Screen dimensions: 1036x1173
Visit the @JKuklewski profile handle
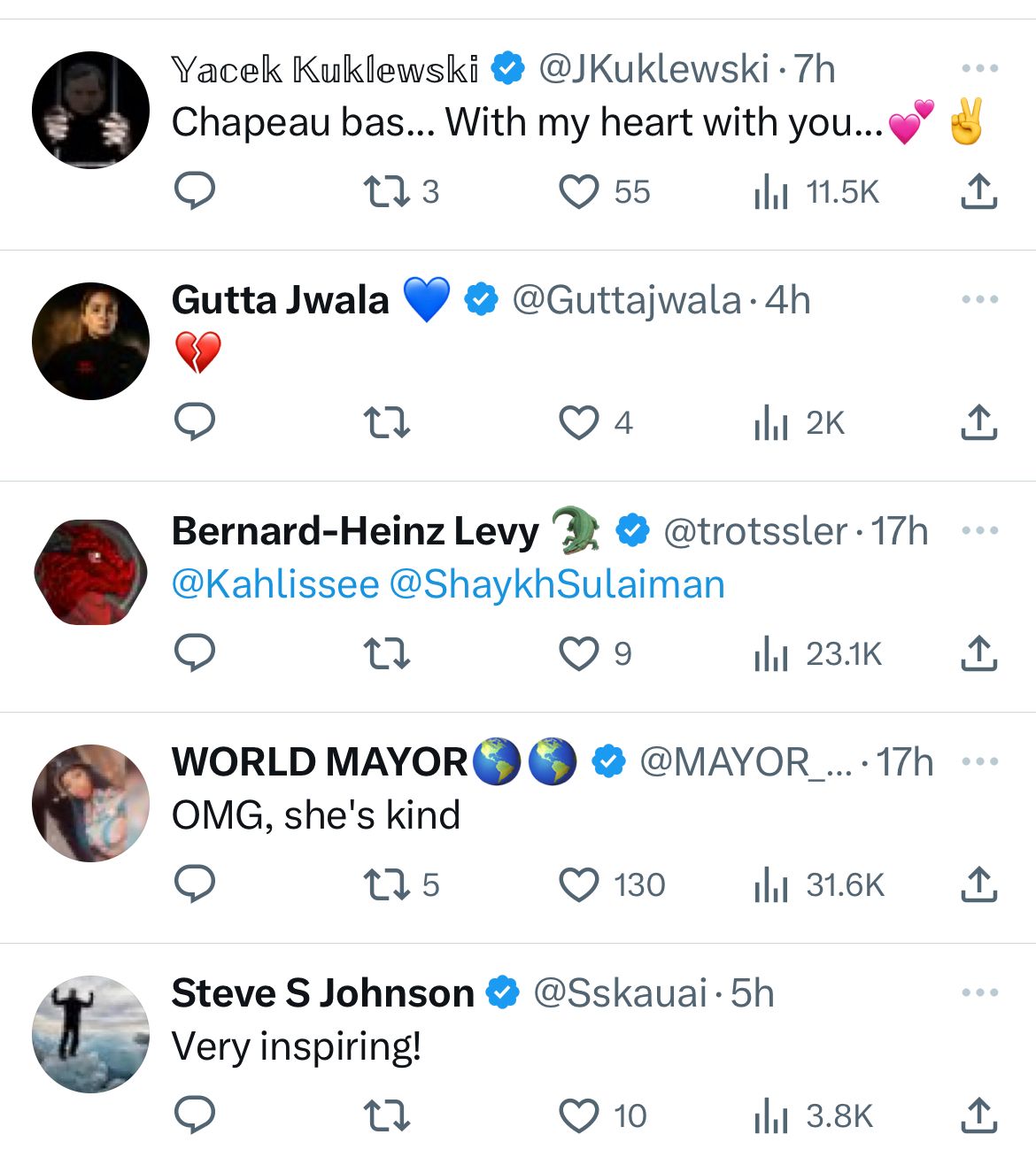pyautogui.click(x=653, y=69)
